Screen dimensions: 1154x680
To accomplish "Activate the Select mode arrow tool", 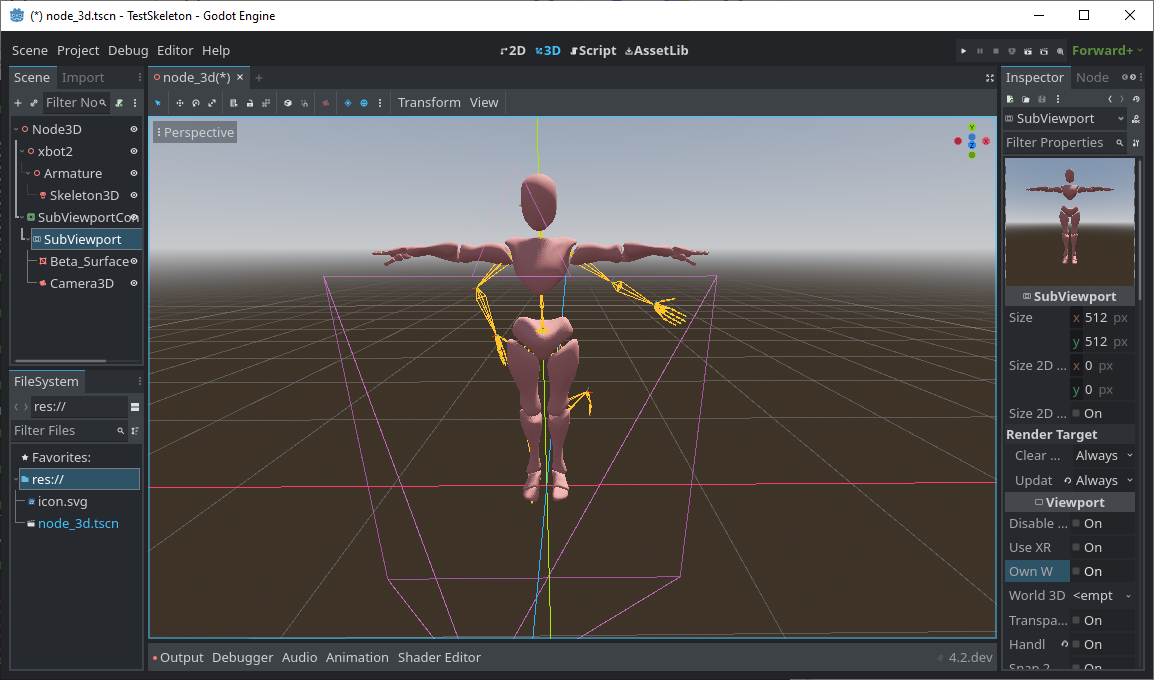I will [157, 103].
